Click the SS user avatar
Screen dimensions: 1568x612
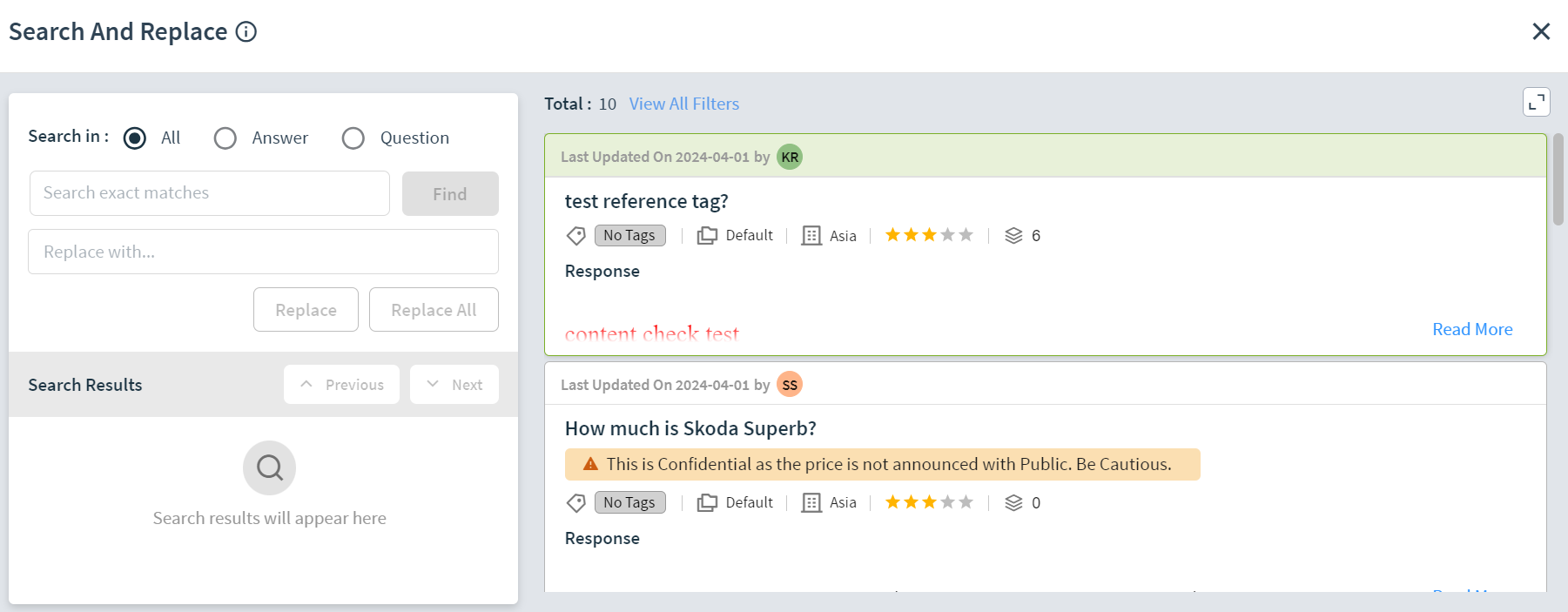point(790,384)
